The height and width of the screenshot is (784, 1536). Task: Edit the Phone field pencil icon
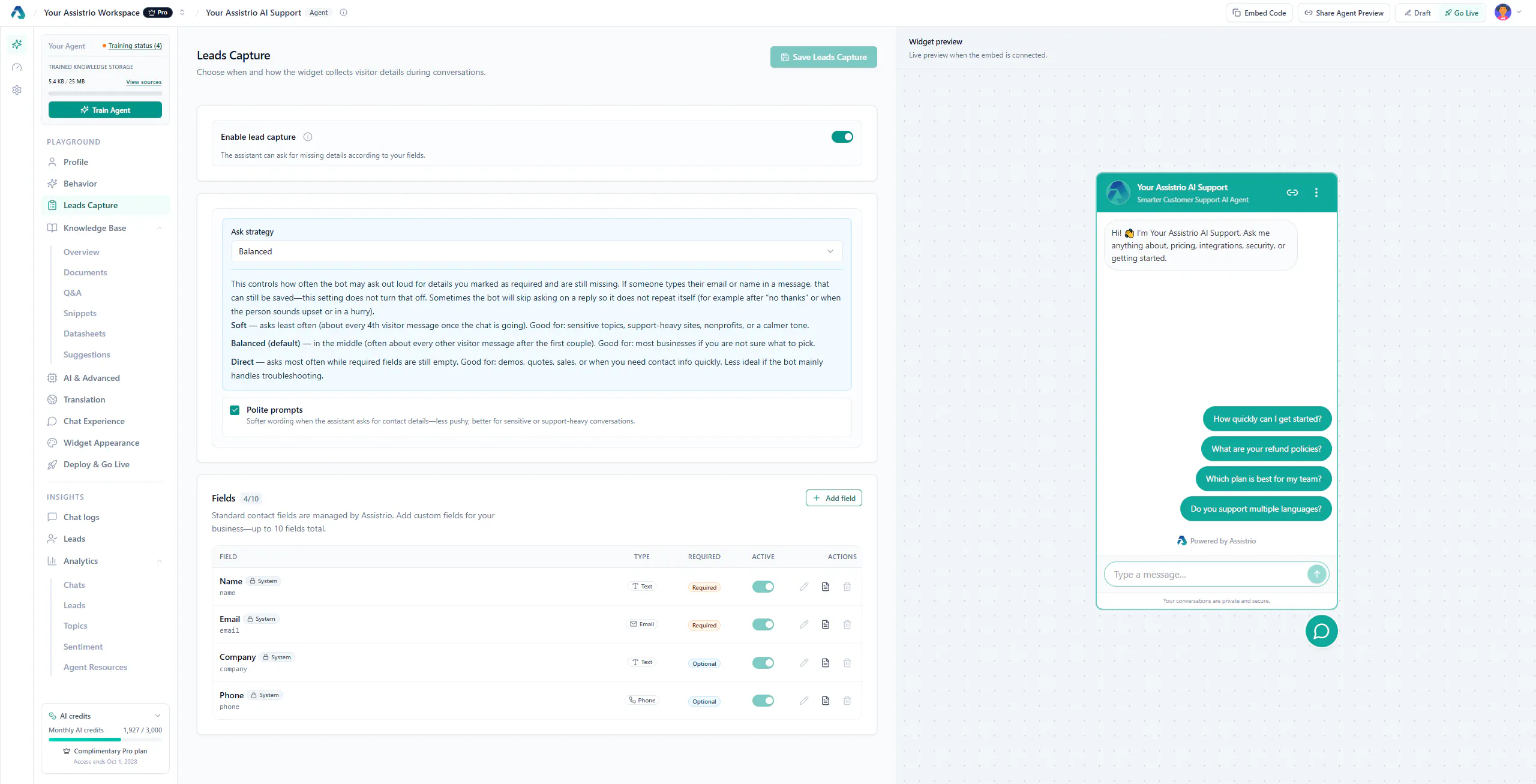click(804, 701)
